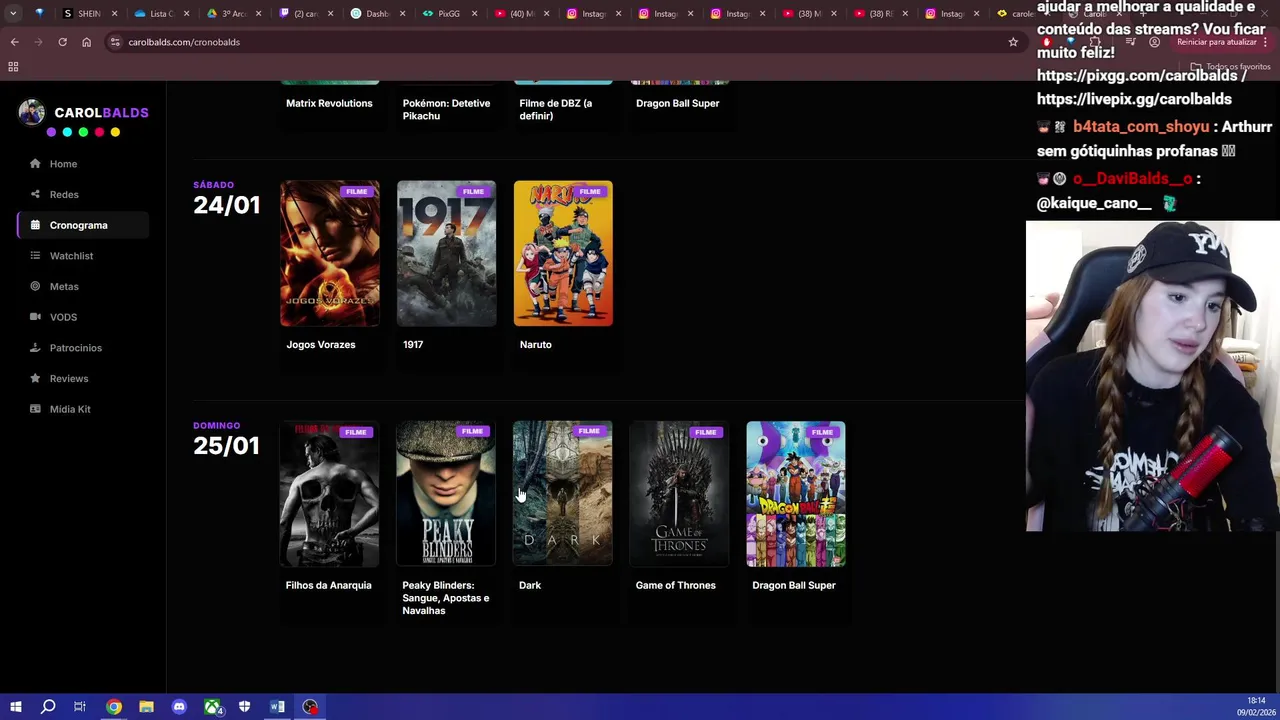Click the Todos os favoritos bookmarks folder
The width and height of the screenshot is (1280, 720).
tap(1230, 67)
